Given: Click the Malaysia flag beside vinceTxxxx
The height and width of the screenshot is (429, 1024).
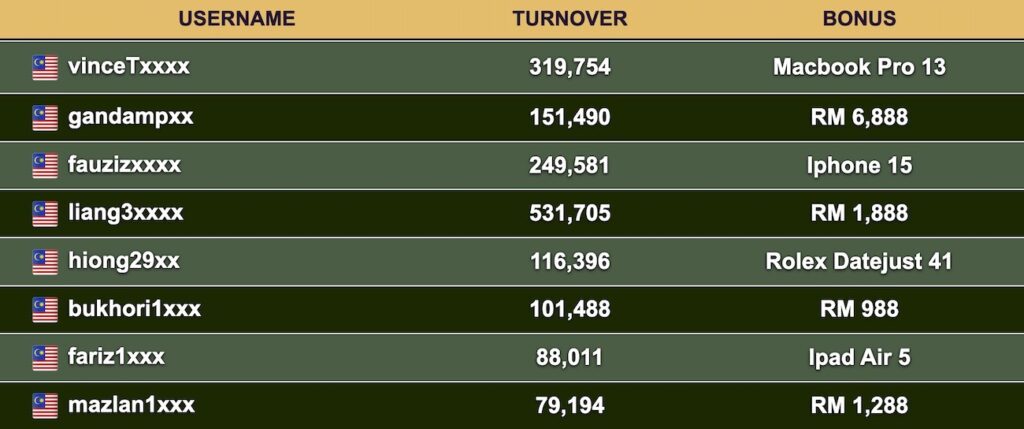Looking at the screenshot, I should click(x=45, y=67).
